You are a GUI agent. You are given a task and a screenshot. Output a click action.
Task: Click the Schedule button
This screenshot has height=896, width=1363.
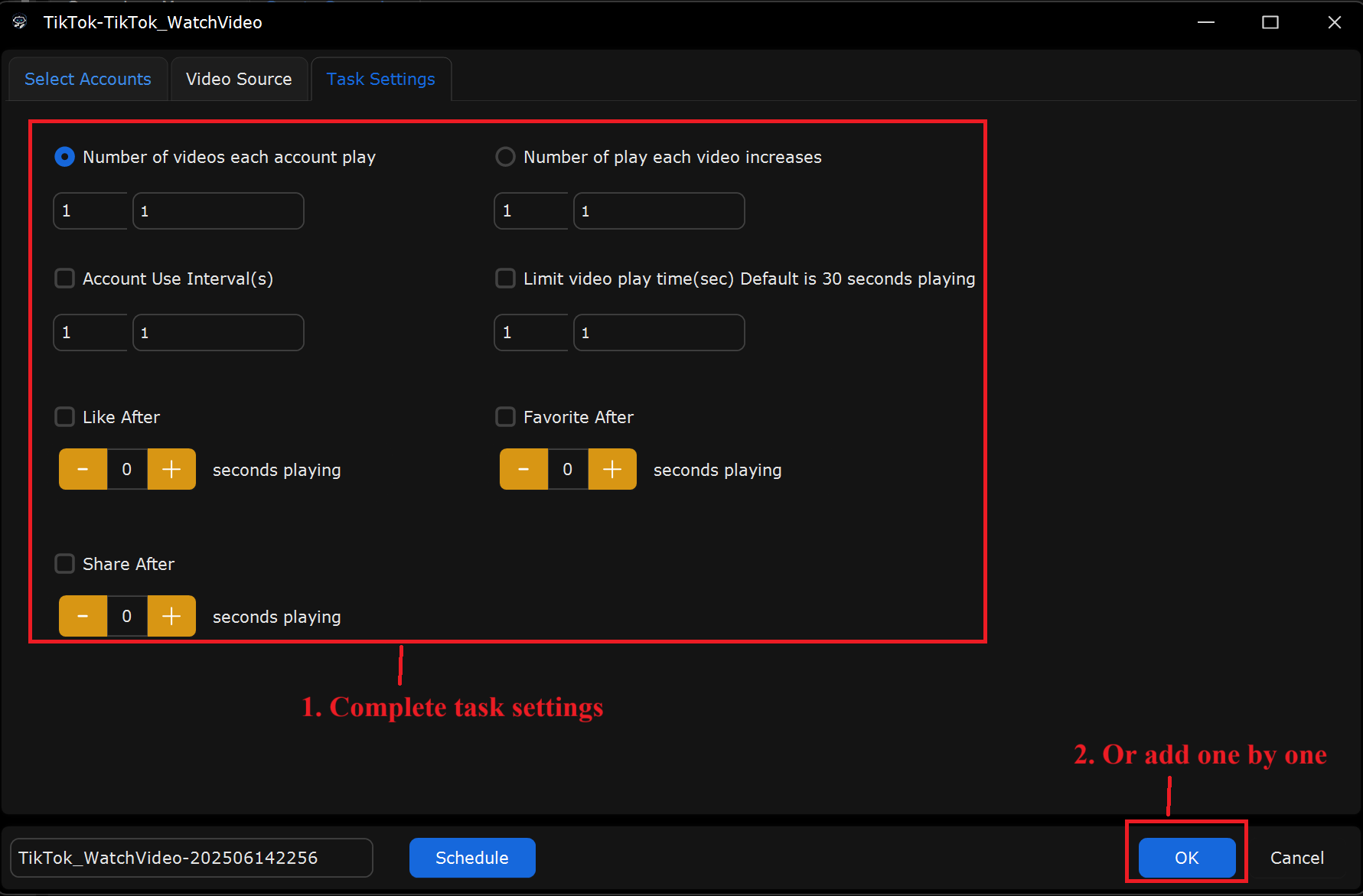pyautogui.click(x=472, y=858)
